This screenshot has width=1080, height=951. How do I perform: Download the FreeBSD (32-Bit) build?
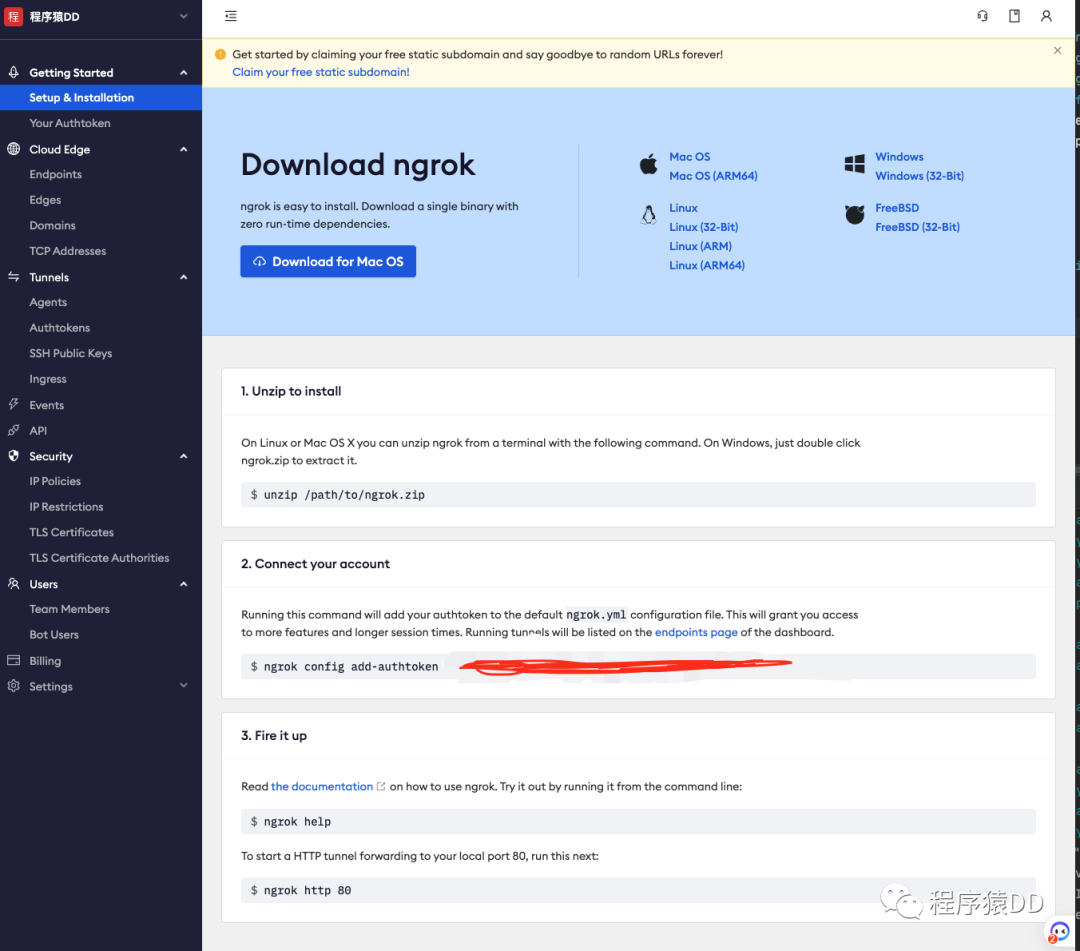(917, 227)
